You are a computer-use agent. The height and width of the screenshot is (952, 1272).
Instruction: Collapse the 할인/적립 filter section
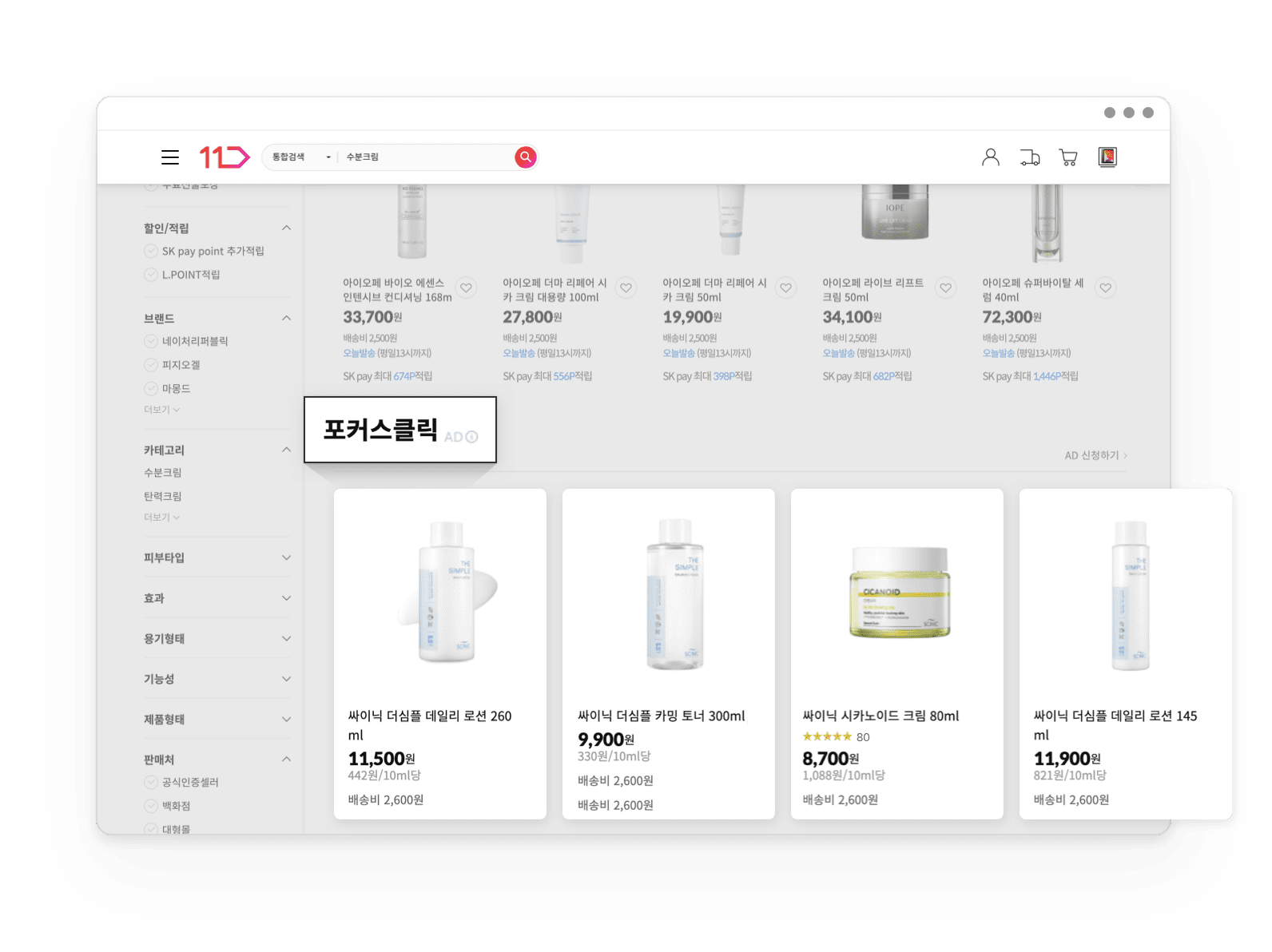coord(286,228)
